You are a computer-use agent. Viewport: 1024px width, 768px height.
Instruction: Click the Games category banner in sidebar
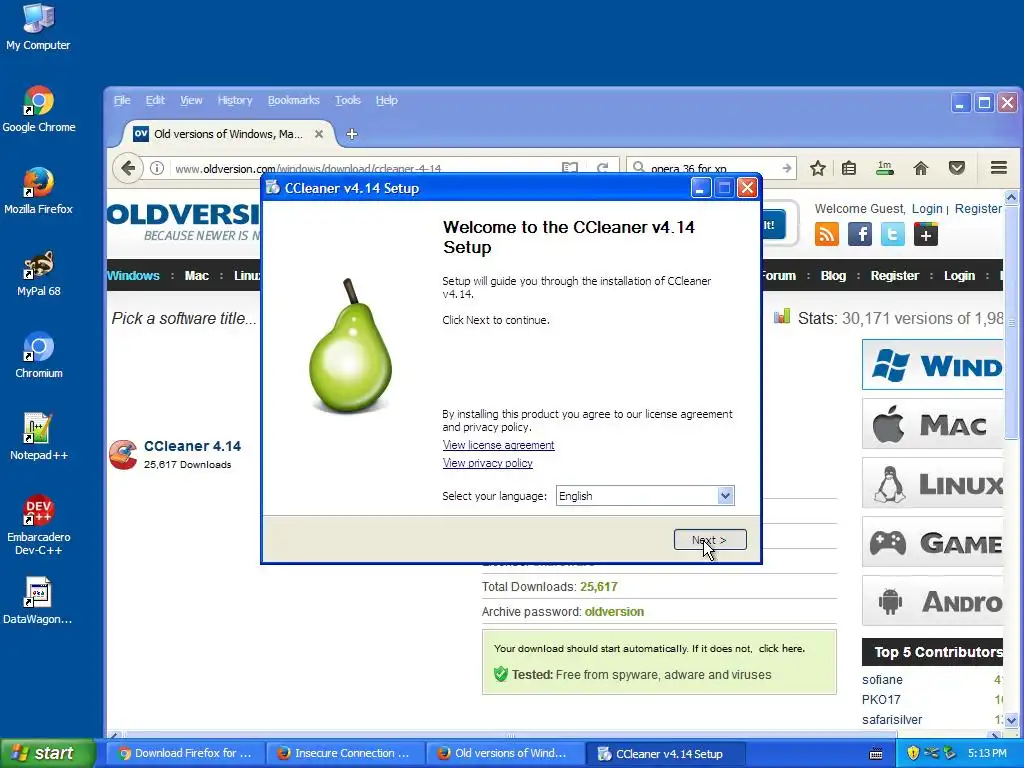coord(933,542)
